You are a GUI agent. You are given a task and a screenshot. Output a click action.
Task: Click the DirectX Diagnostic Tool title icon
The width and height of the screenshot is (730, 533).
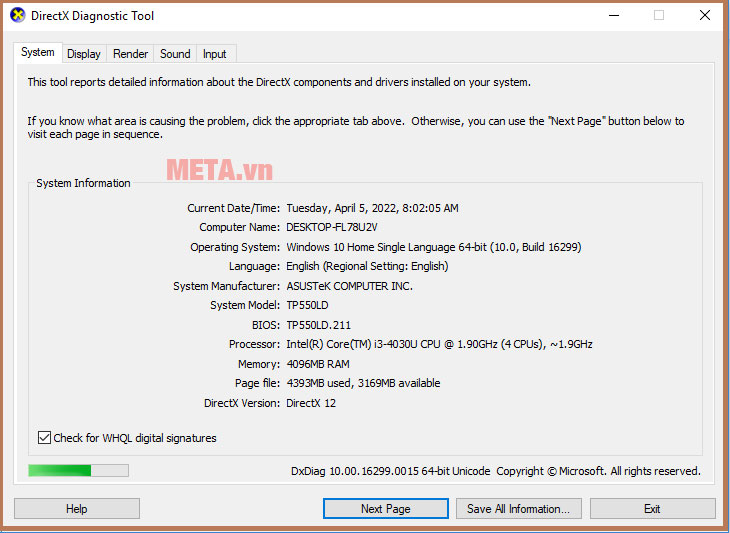click(x=17, y=15)
